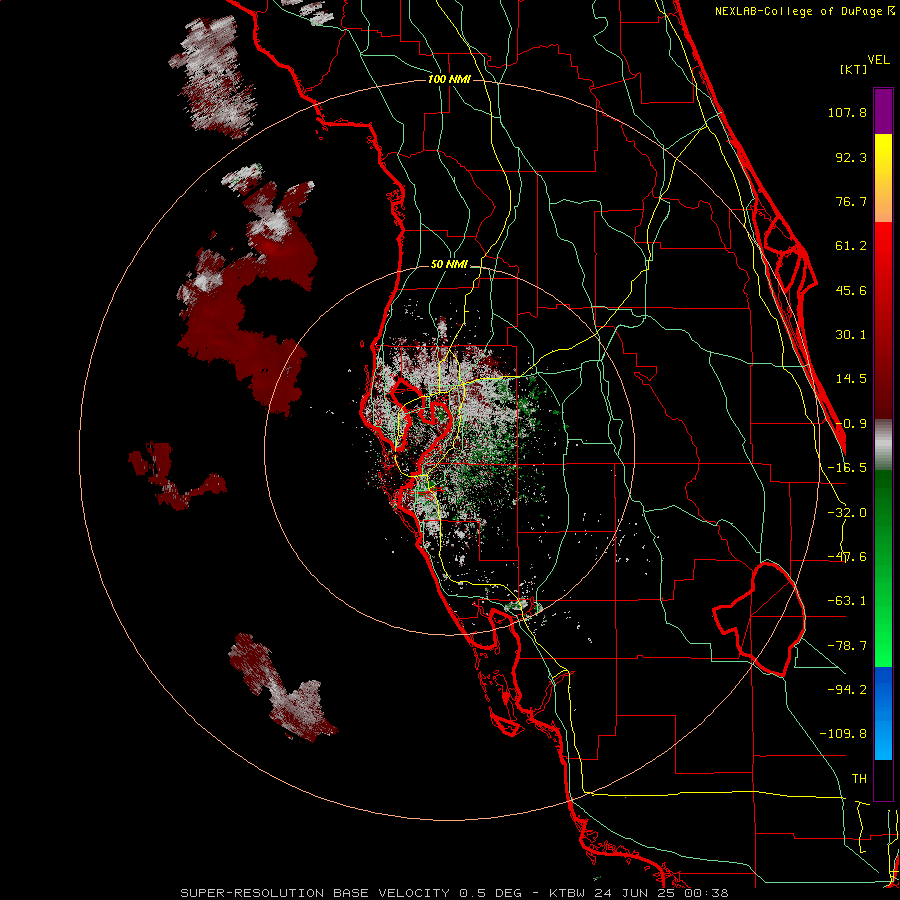Click the 14.5 velocity scale value
Image resolution: width=900 pixels, height=900 pixels.
(851, 379)
